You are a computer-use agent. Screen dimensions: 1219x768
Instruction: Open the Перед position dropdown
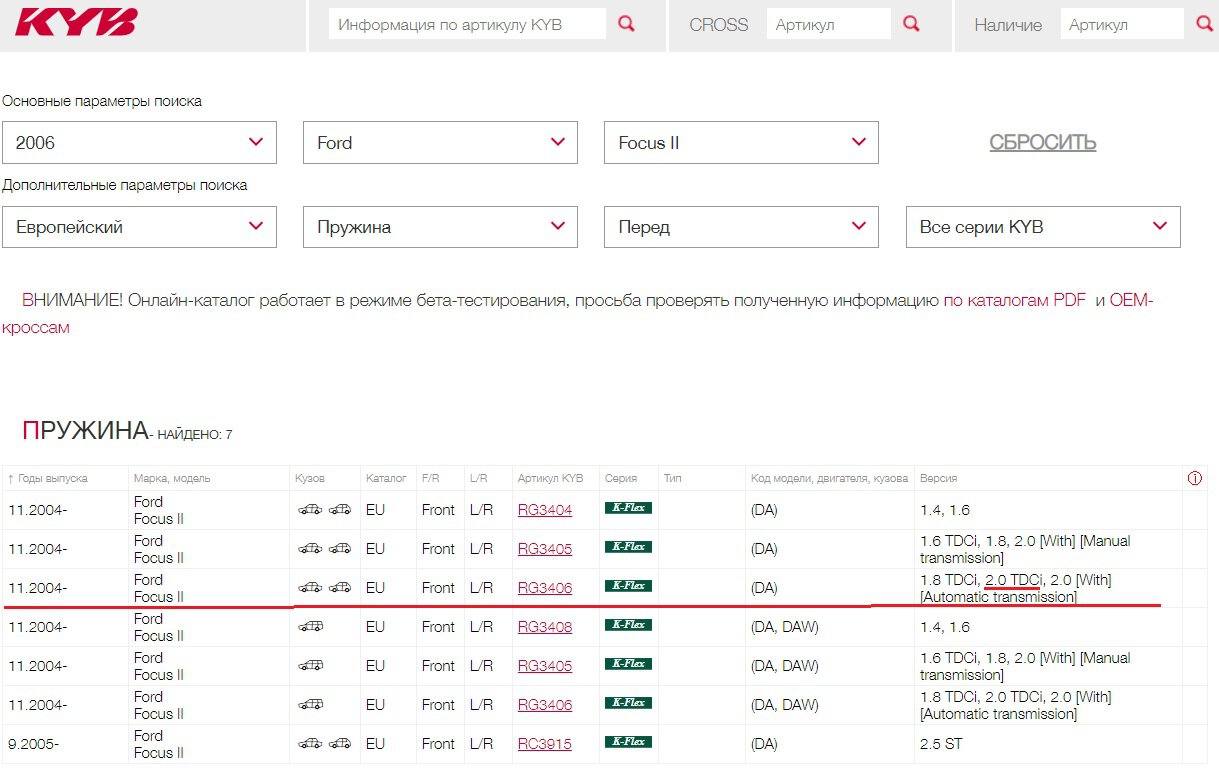coord(741,227)
